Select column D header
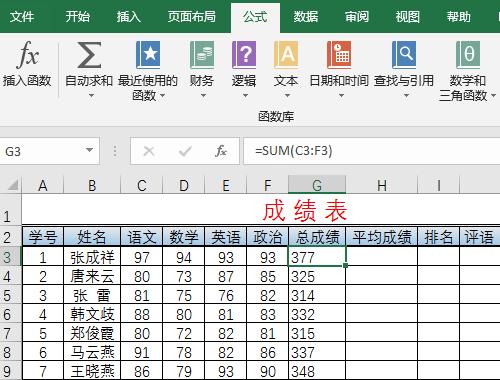The width and height of the screenshot is (500, 380). tap(184, 185)
